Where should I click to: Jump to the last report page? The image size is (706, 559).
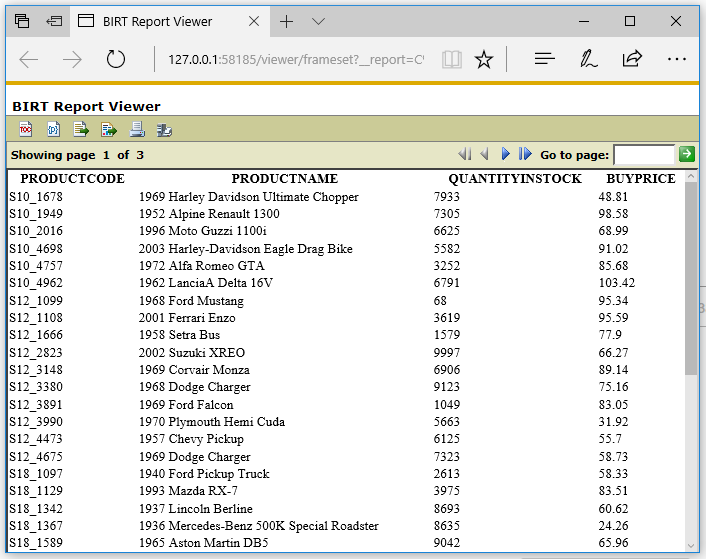click(525, 154)
